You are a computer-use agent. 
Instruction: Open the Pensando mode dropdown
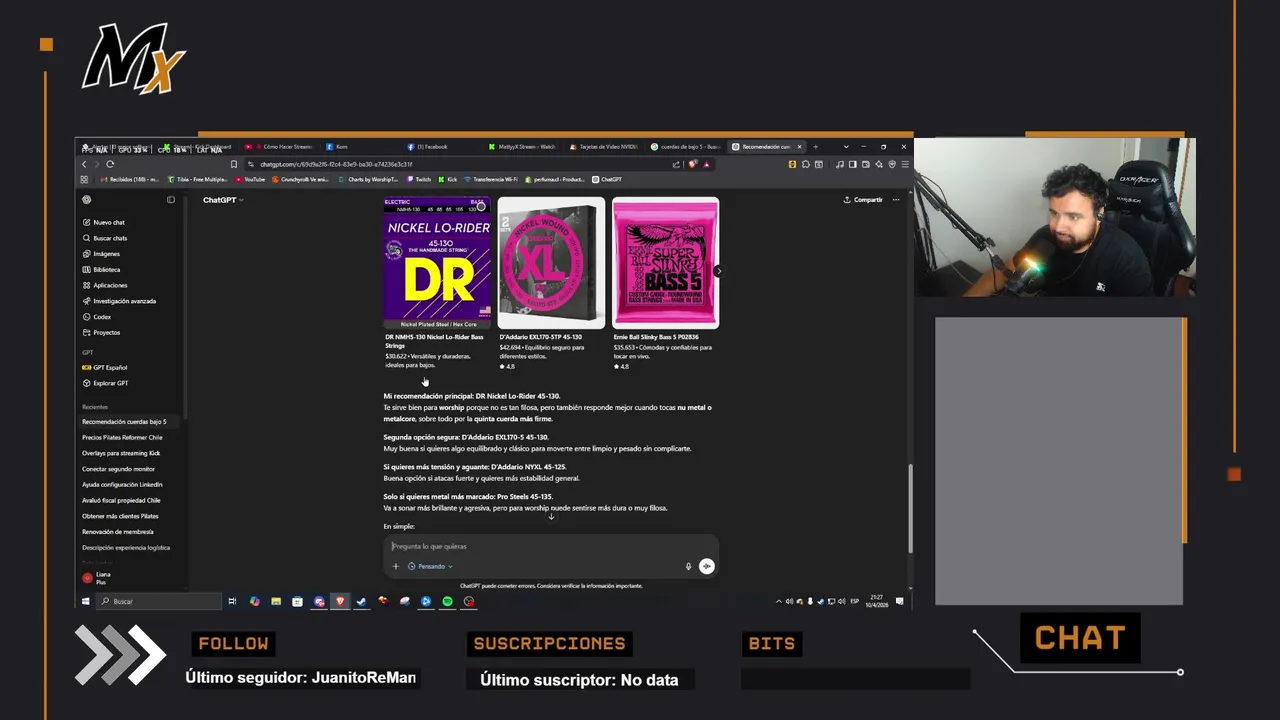430,566
